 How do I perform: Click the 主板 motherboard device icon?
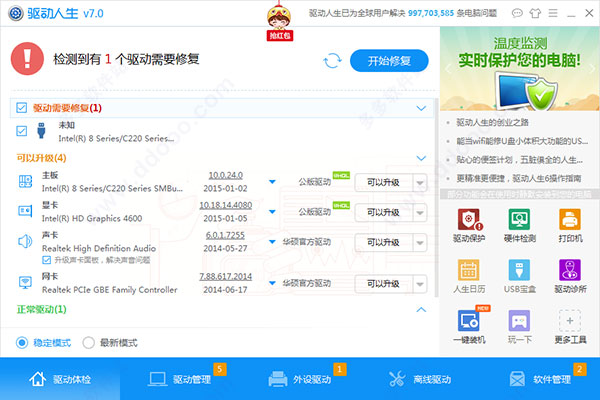click(x=26, y=181)
